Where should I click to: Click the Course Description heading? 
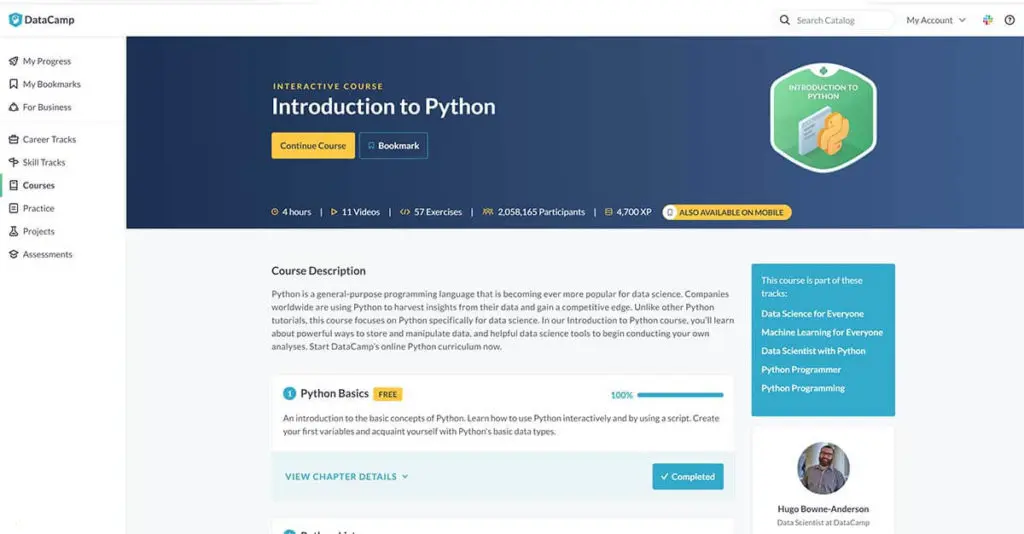pos(319,271)
